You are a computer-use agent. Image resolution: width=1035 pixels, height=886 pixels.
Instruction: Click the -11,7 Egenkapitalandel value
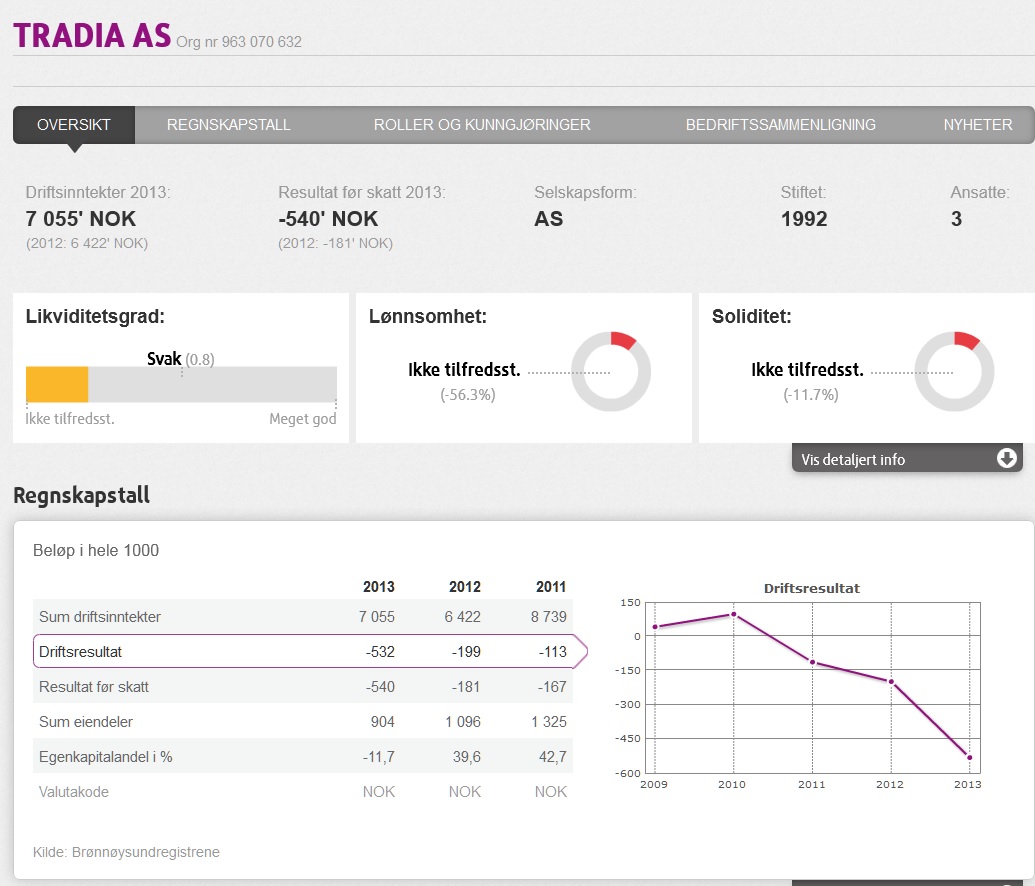[378, 757]
